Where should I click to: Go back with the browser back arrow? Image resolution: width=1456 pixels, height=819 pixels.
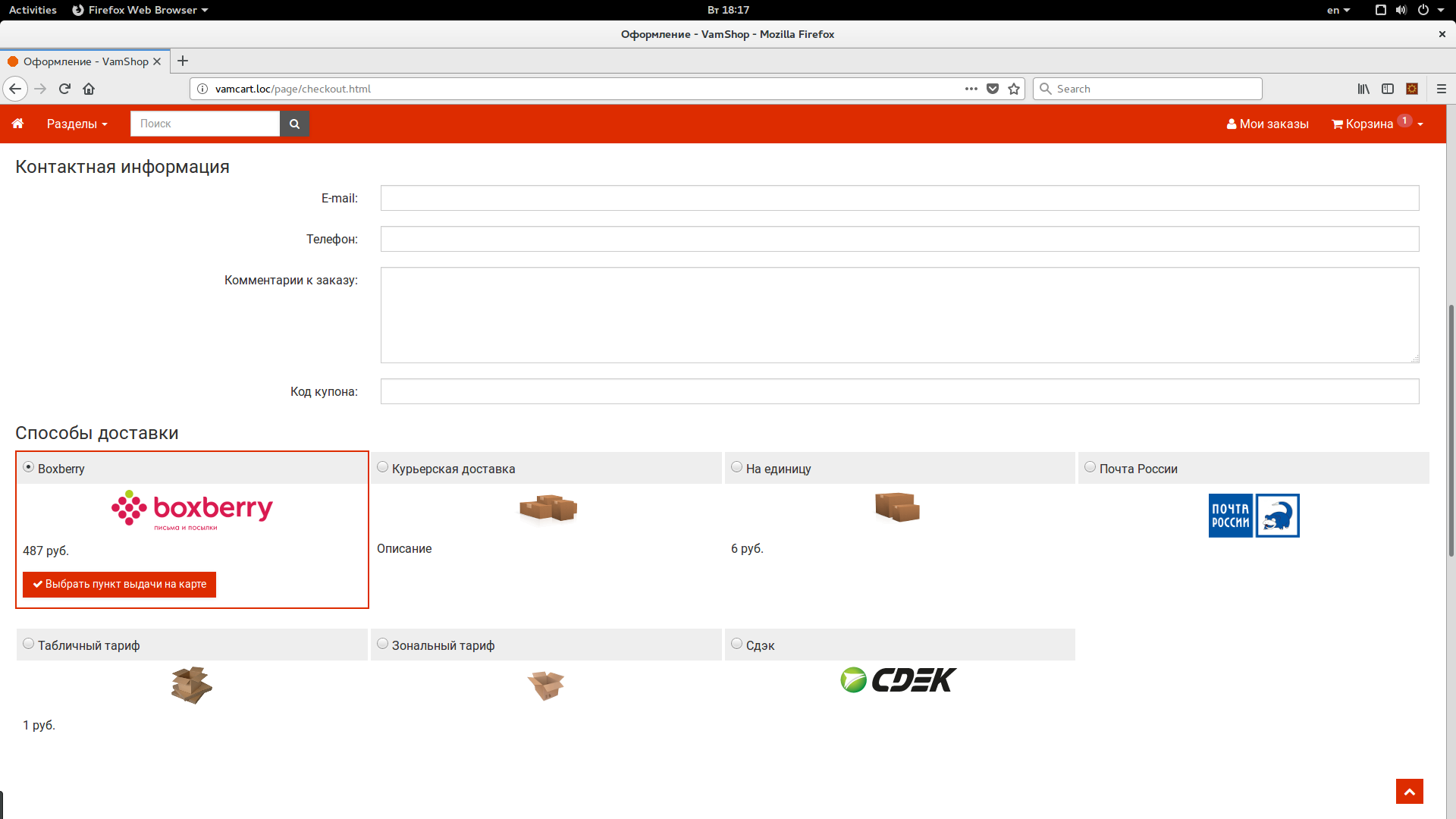15,89
